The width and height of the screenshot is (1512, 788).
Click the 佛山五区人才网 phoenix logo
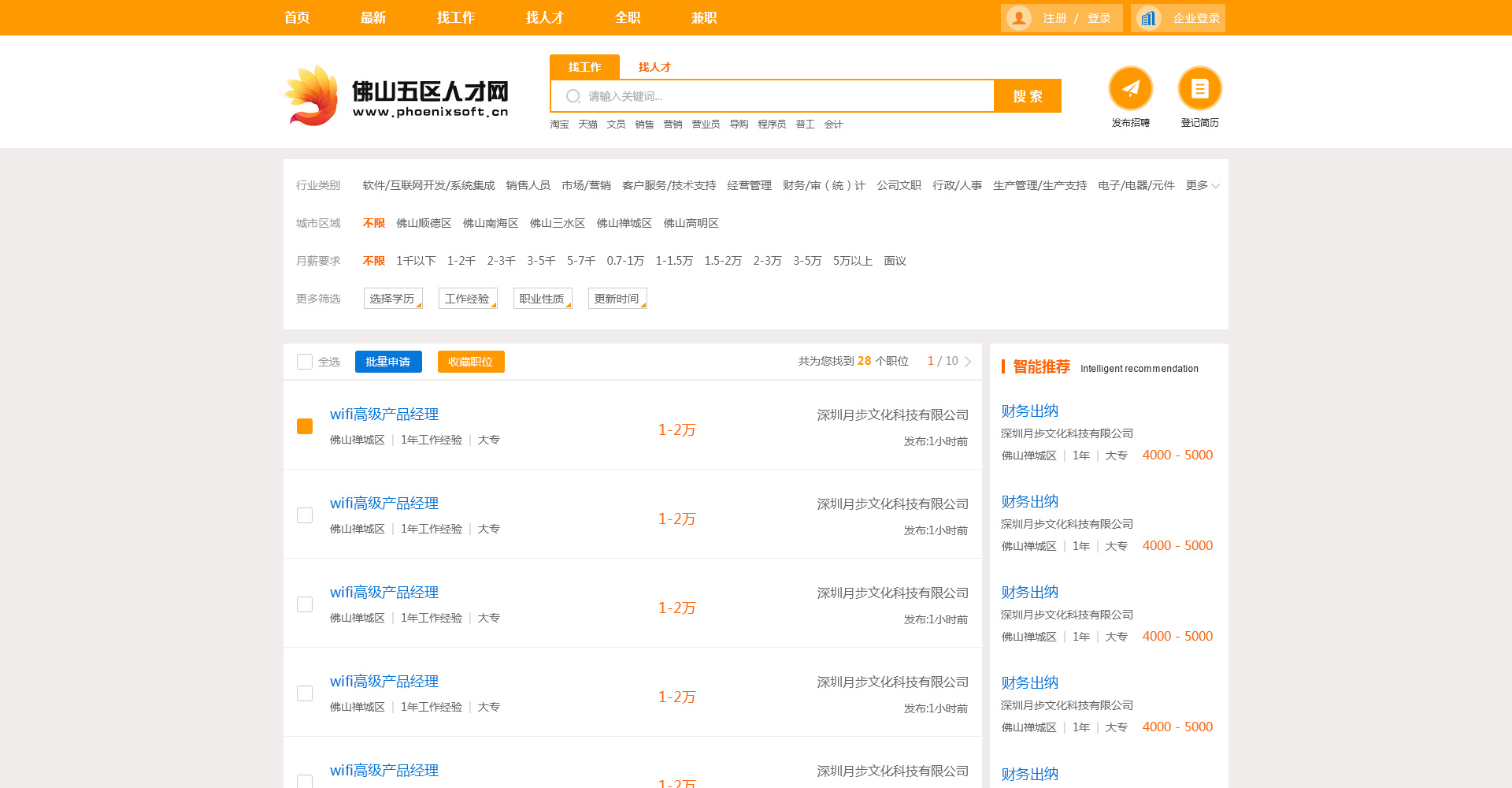point(313,96)
